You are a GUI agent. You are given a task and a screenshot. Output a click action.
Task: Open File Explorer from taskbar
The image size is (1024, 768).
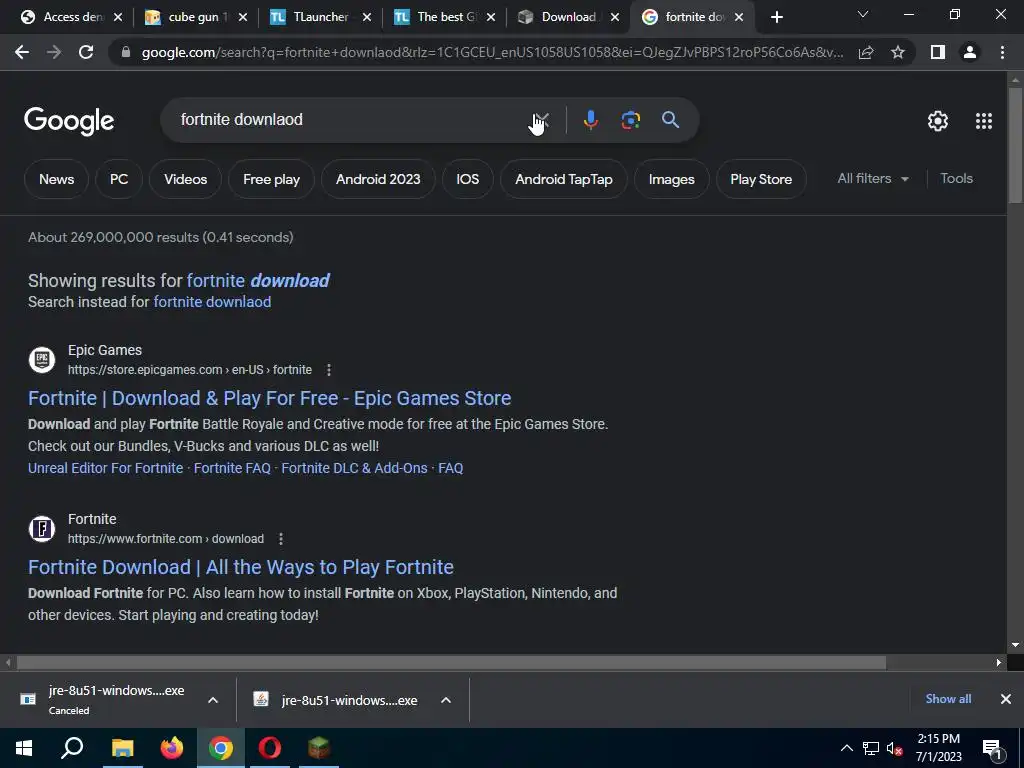122,748
